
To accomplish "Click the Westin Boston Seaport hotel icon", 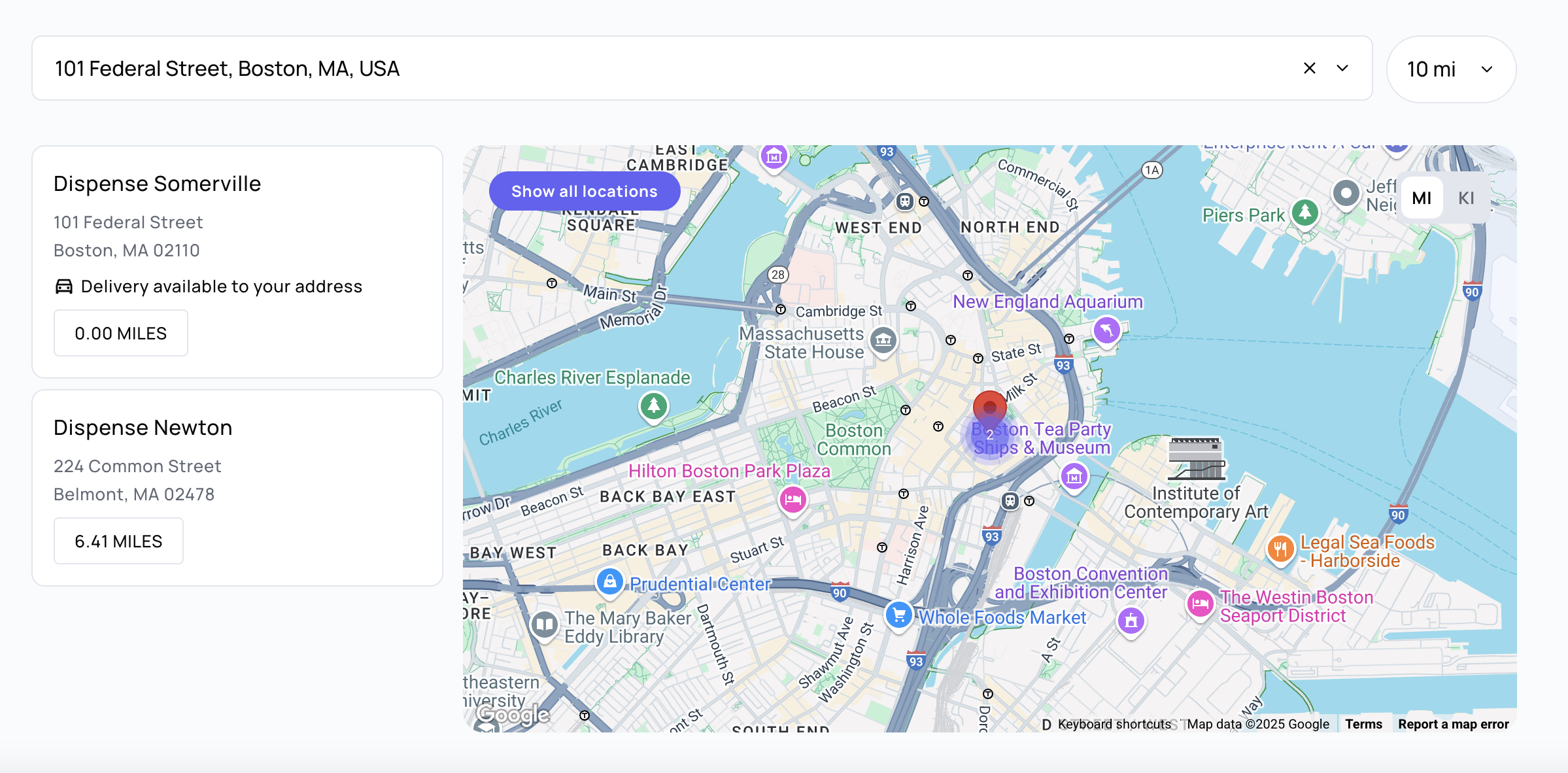I will [1201, 604].
